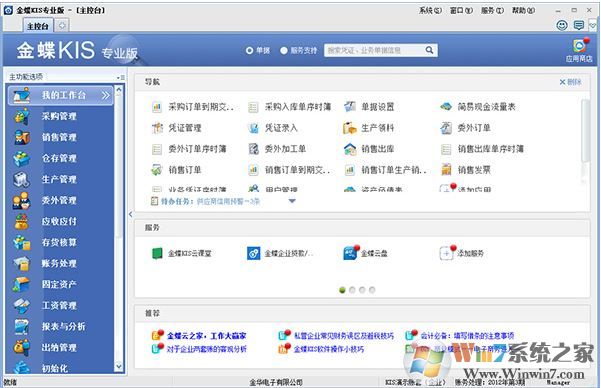
Task: Collapse the left sidebar with arrow handle
Action: coord(130,214)
